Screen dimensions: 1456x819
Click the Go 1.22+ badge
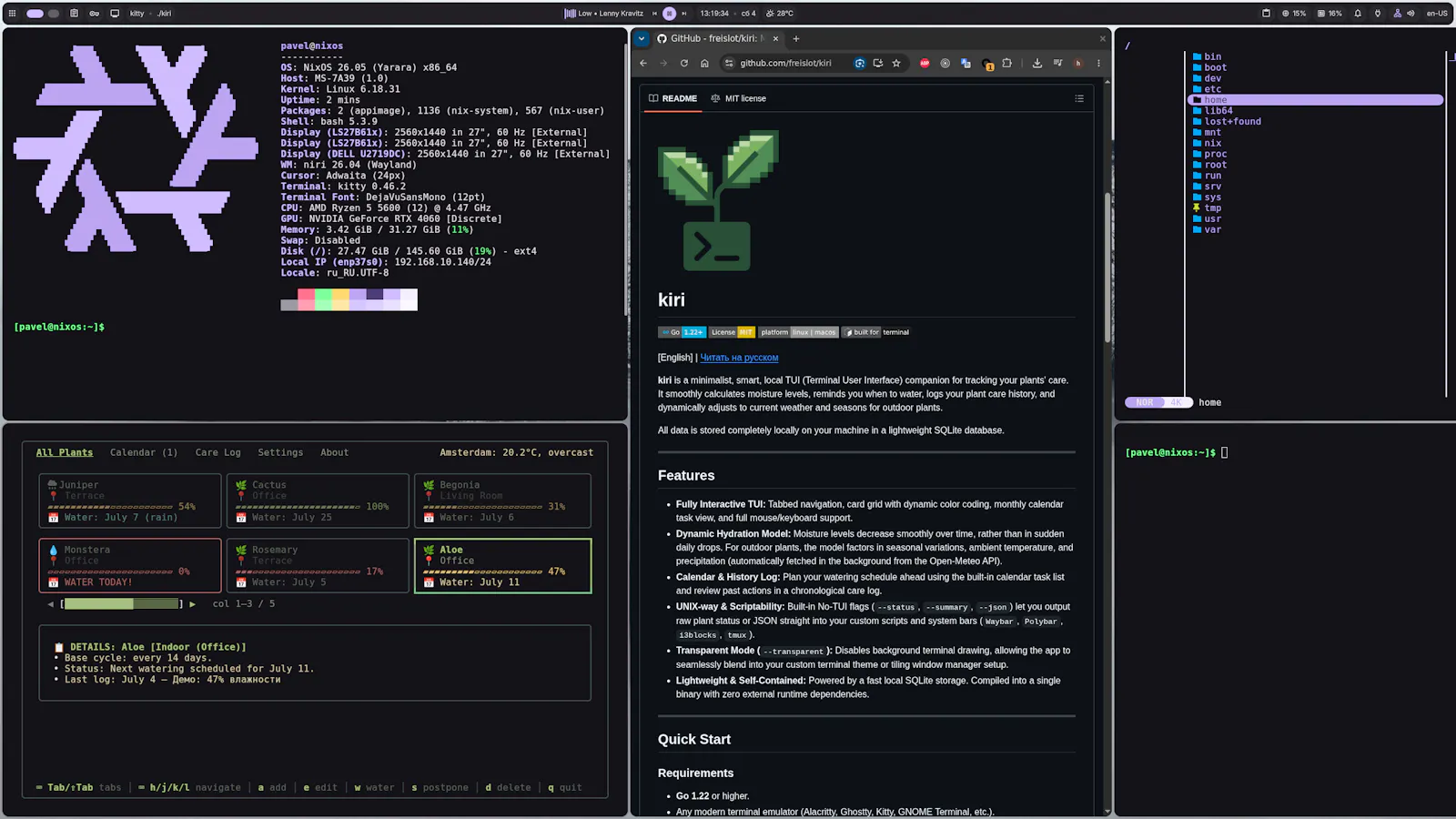point(682,332)
